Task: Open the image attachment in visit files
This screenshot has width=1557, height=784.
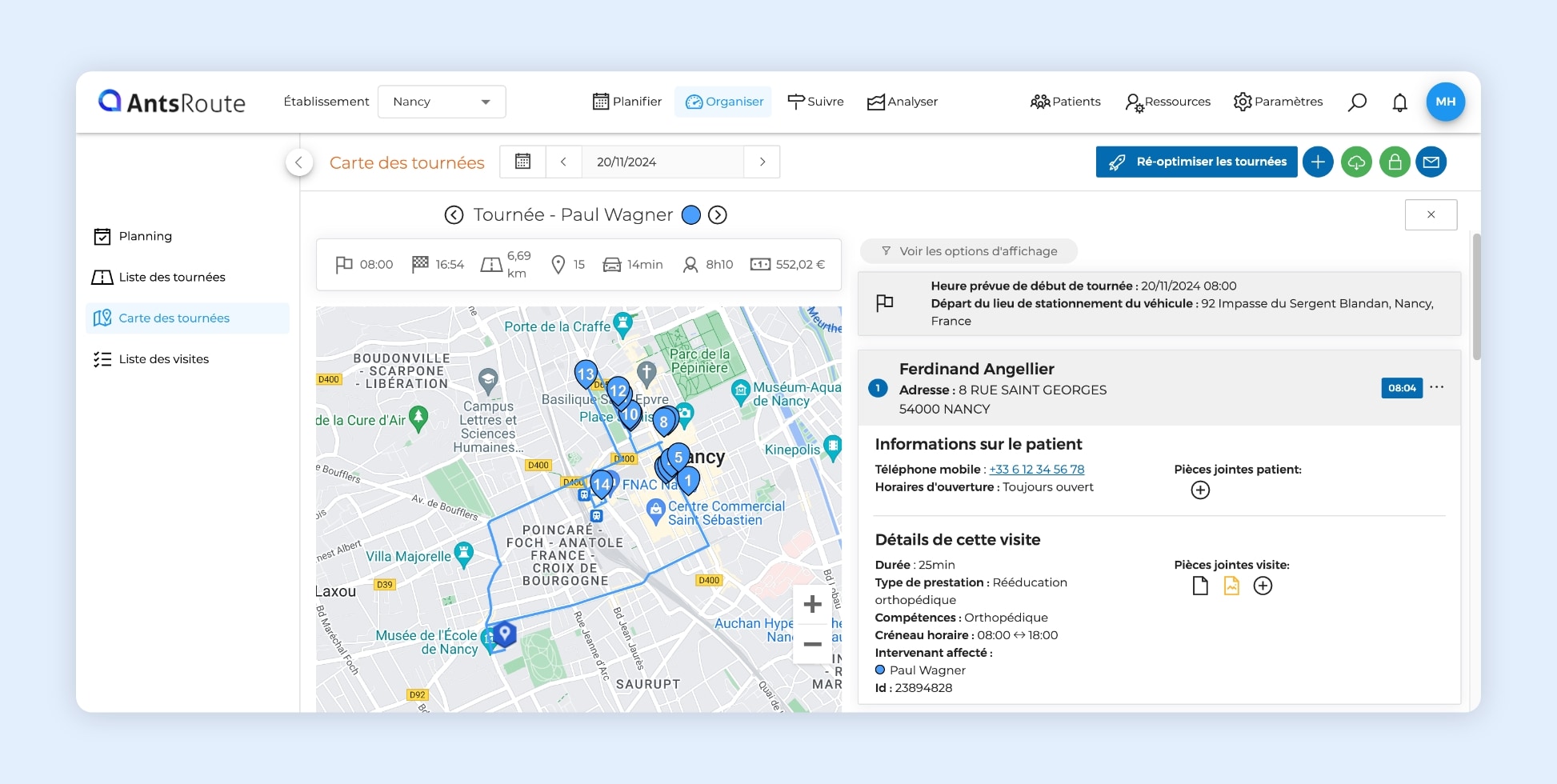Action: point(1231,586)
